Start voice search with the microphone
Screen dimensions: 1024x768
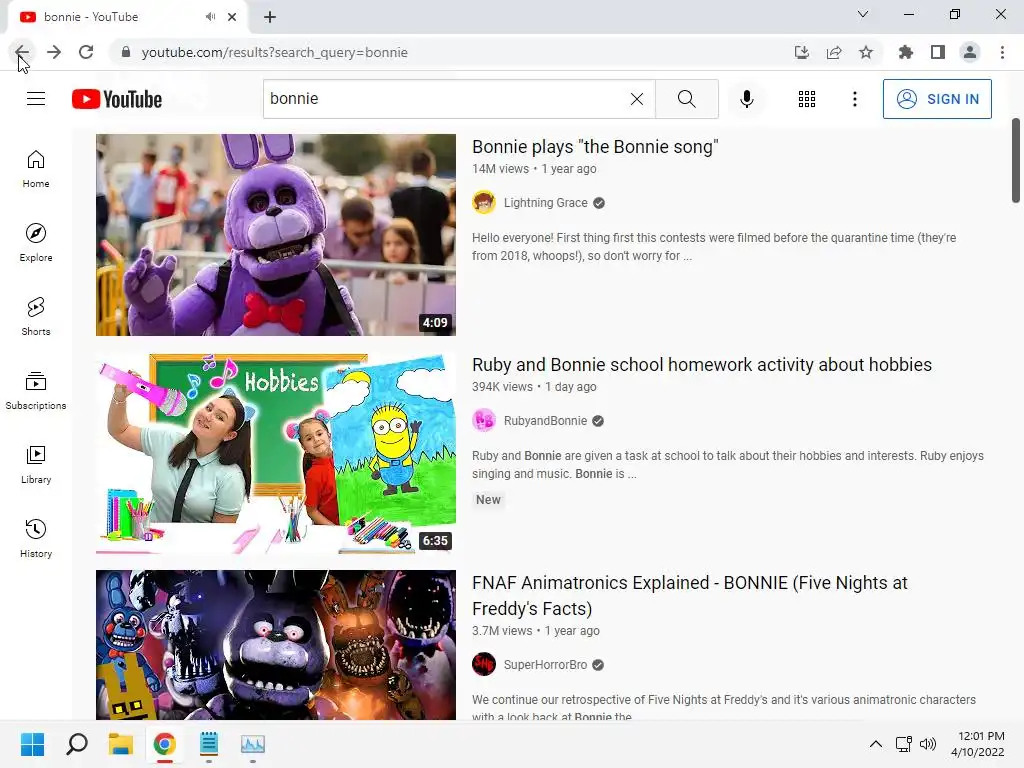point(746,99)
